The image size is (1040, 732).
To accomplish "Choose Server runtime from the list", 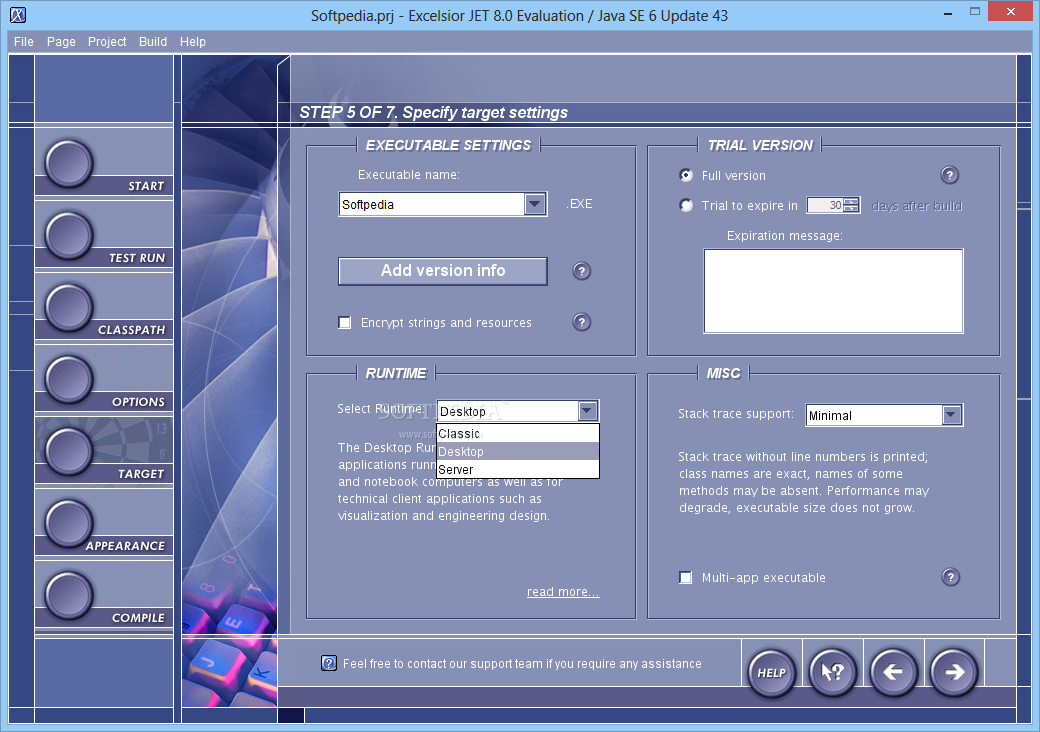I will pos(518,469).
